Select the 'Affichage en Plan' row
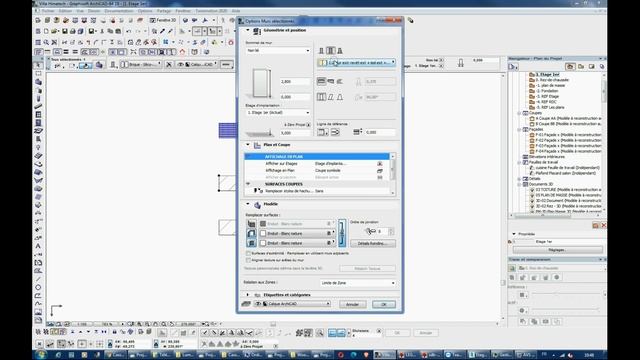The image size is (640, 360). coord(318,171)
